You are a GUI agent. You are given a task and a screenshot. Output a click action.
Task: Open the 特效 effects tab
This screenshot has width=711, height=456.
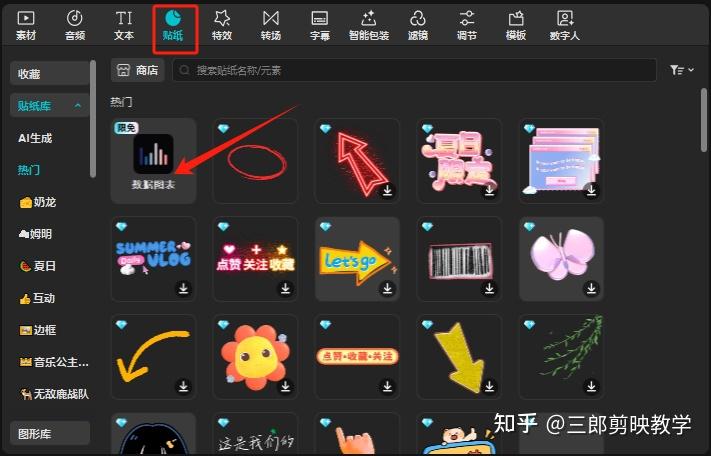(x=222, y=26)
